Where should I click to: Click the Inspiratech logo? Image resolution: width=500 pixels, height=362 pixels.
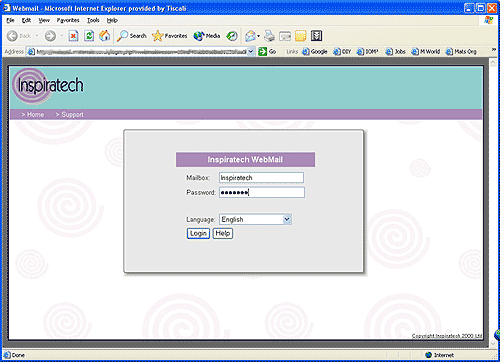[48, 86]
